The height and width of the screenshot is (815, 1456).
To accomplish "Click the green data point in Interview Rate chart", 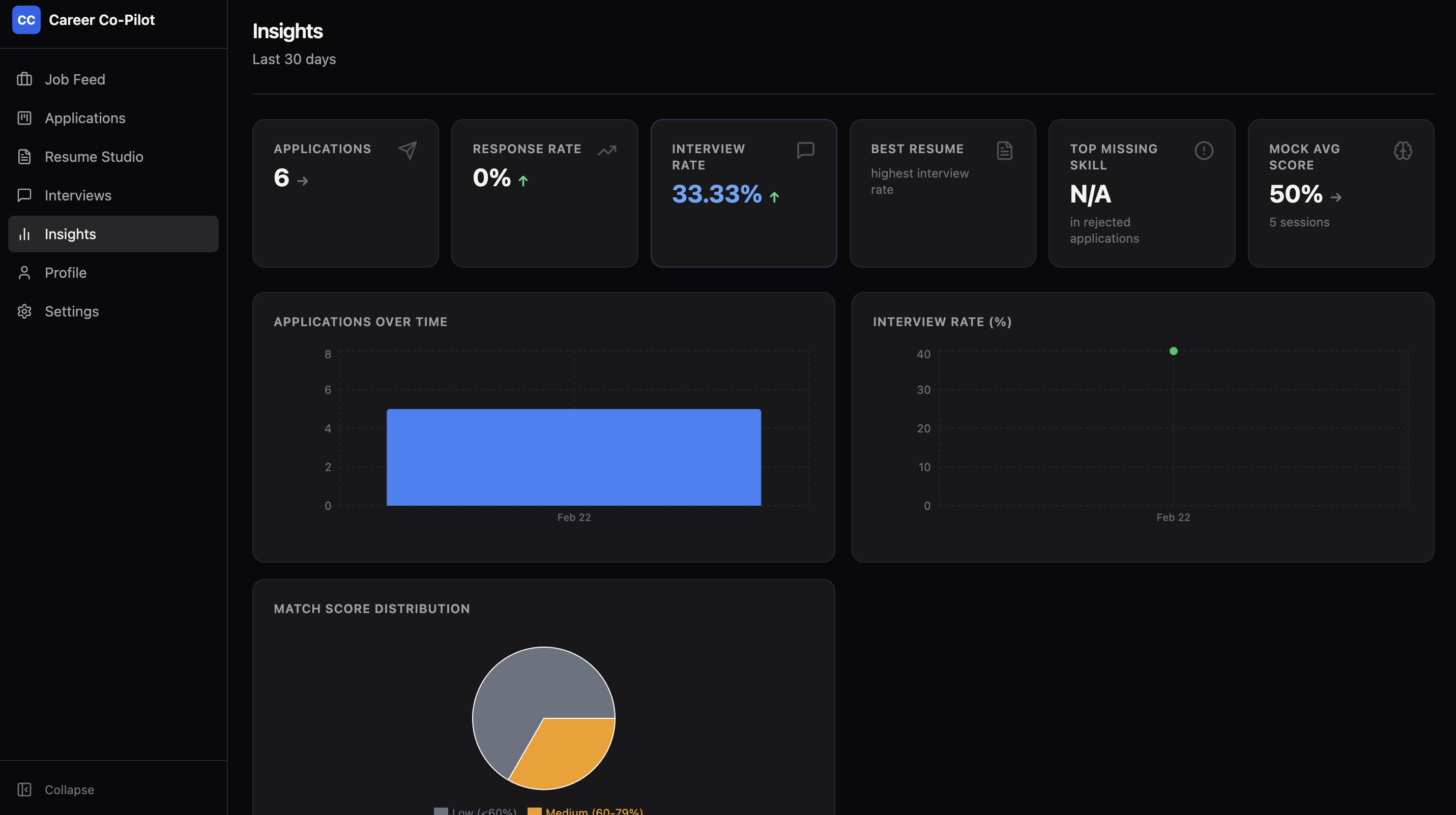I will 1173,351.
